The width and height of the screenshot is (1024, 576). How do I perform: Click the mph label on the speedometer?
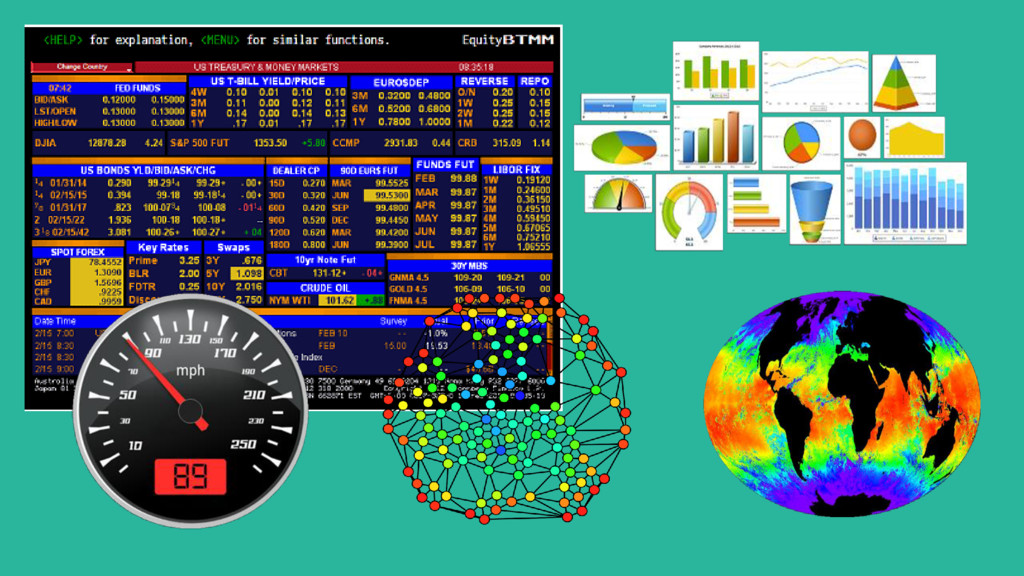[x=190, y=371]
